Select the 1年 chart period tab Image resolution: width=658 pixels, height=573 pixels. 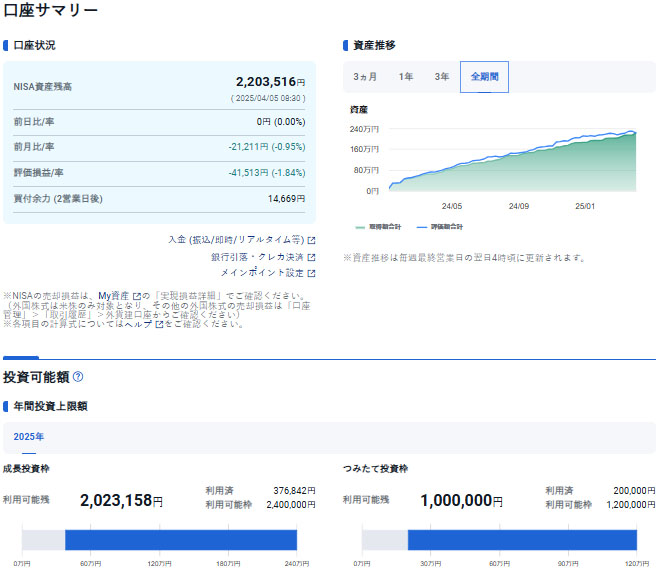point(405,77)
